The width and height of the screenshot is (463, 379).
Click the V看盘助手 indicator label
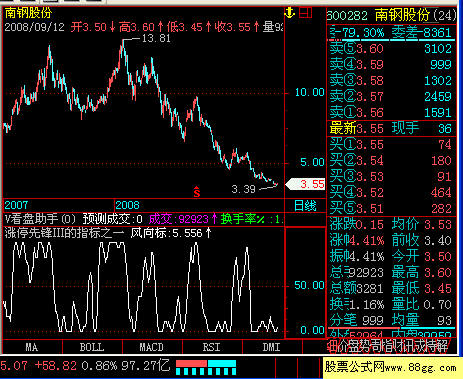(x=40, y=219)
